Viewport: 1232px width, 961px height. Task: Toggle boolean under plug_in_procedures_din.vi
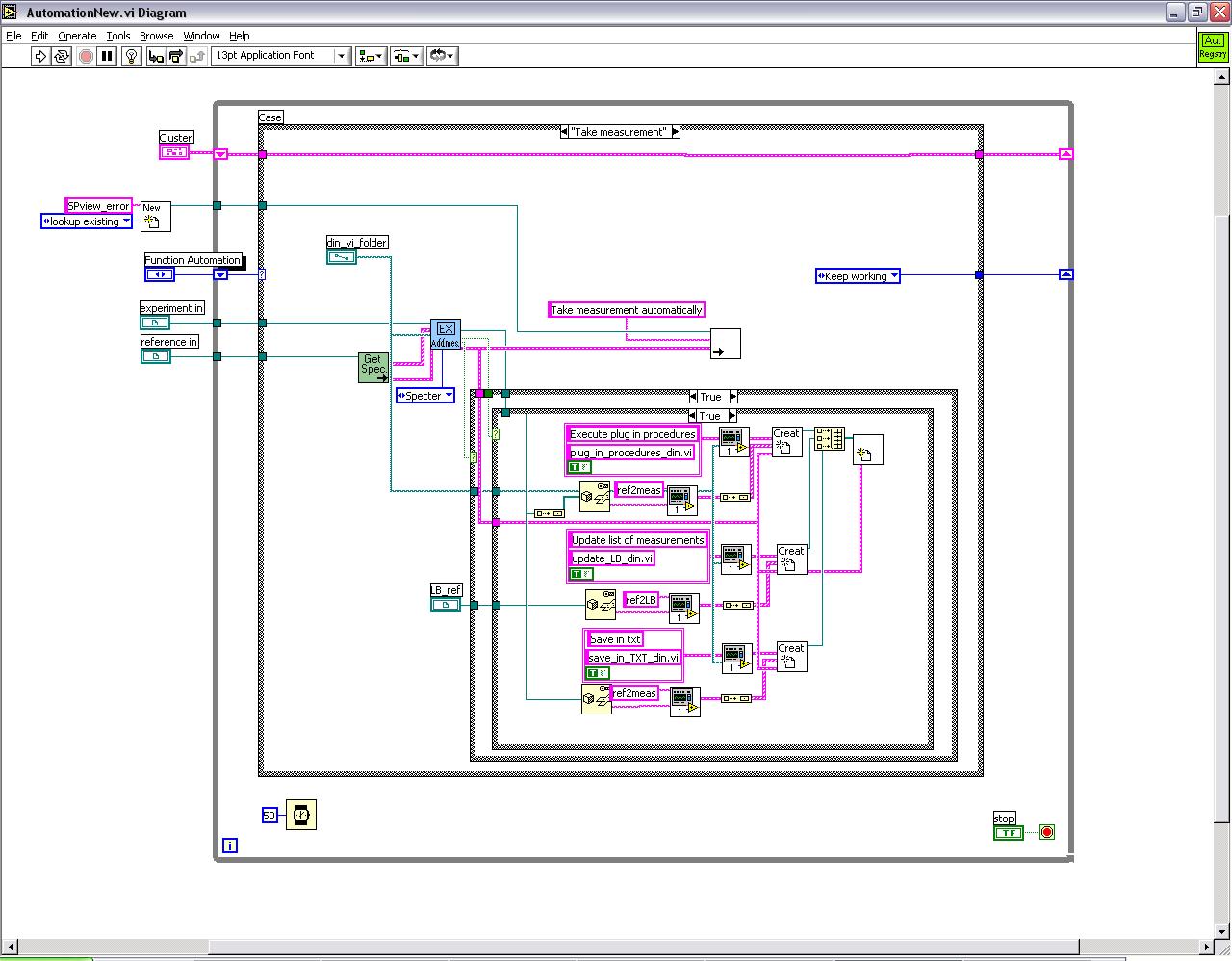579,468
